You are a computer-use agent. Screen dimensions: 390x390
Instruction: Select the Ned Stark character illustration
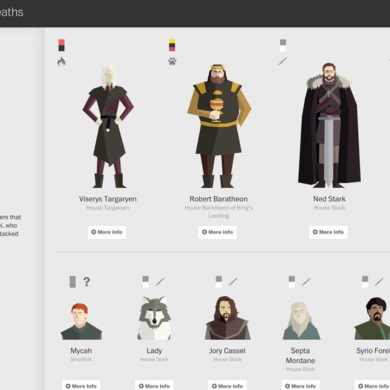pyautogui.click(x=329, y=125)
